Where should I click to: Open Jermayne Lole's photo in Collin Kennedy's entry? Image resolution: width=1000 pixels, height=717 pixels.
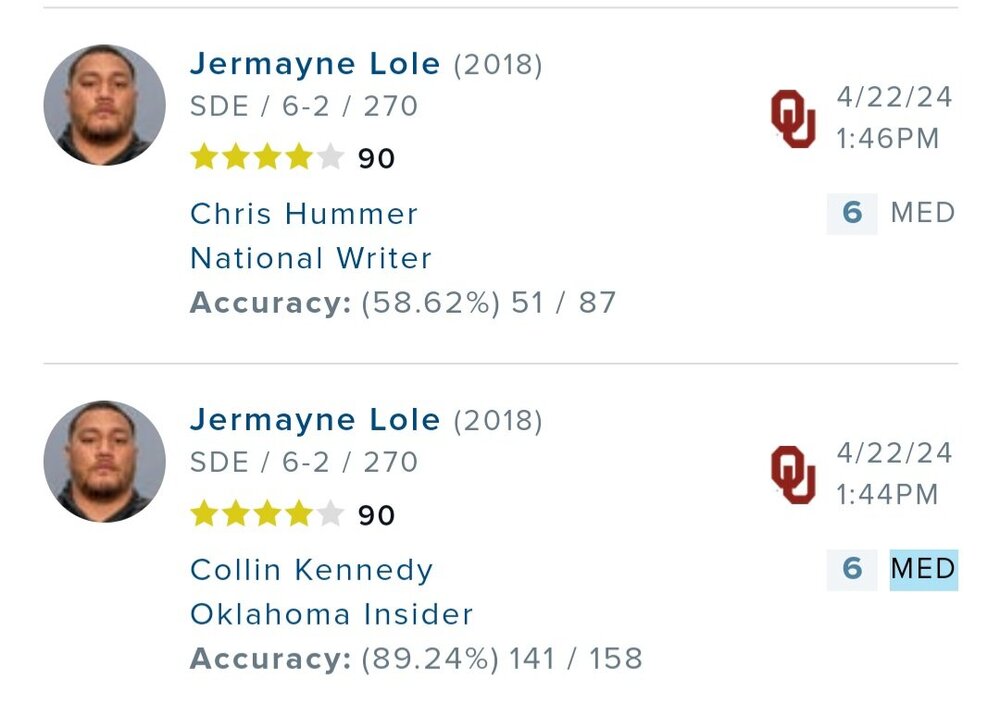click(x=105, y=461)
